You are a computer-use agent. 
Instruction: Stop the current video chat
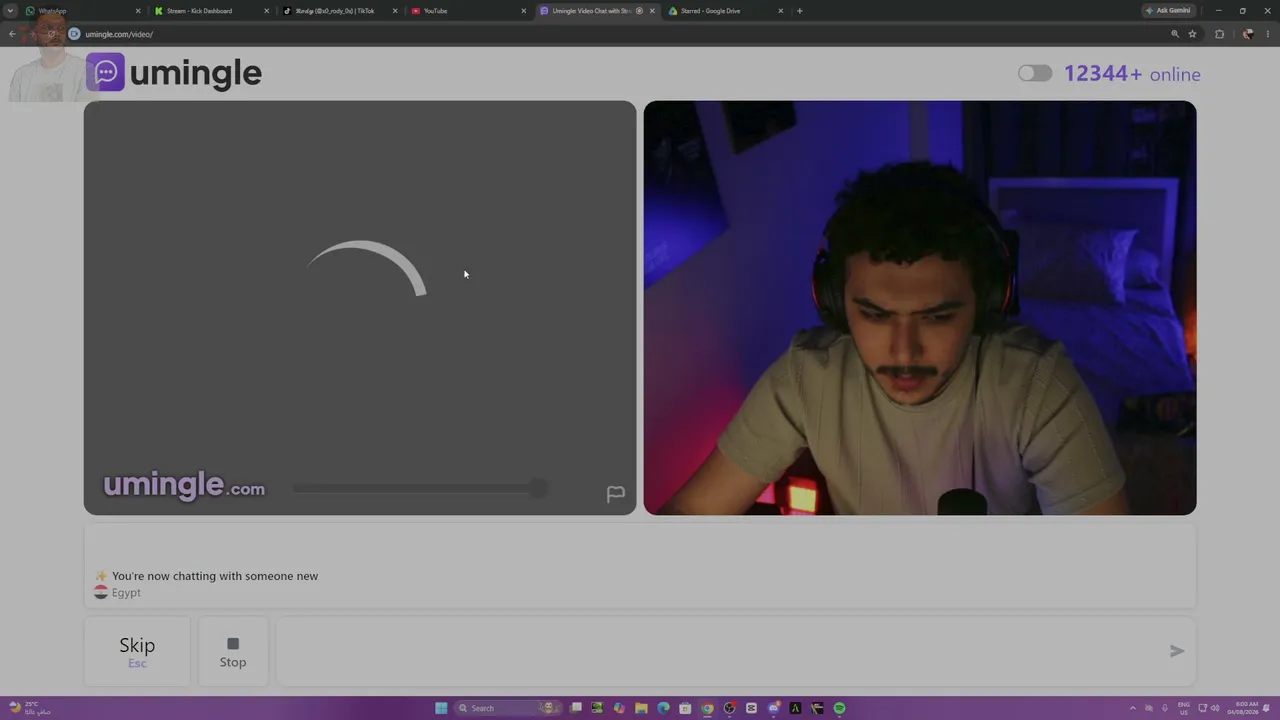(233, 651)
